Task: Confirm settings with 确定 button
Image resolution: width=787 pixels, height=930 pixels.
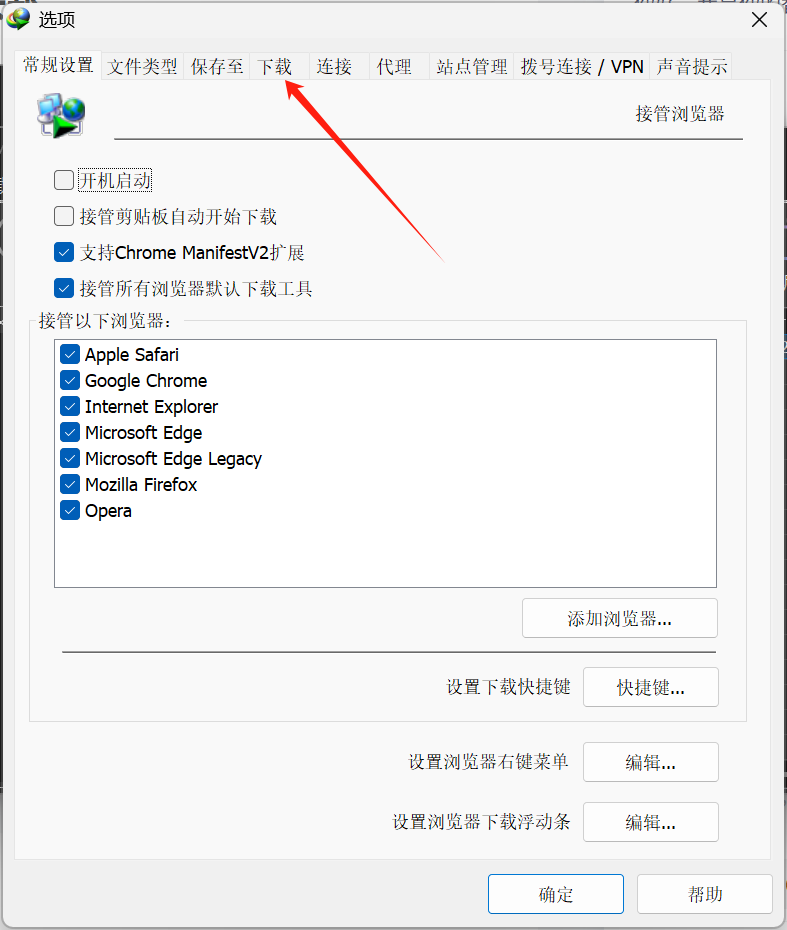Action: [556, 894]
